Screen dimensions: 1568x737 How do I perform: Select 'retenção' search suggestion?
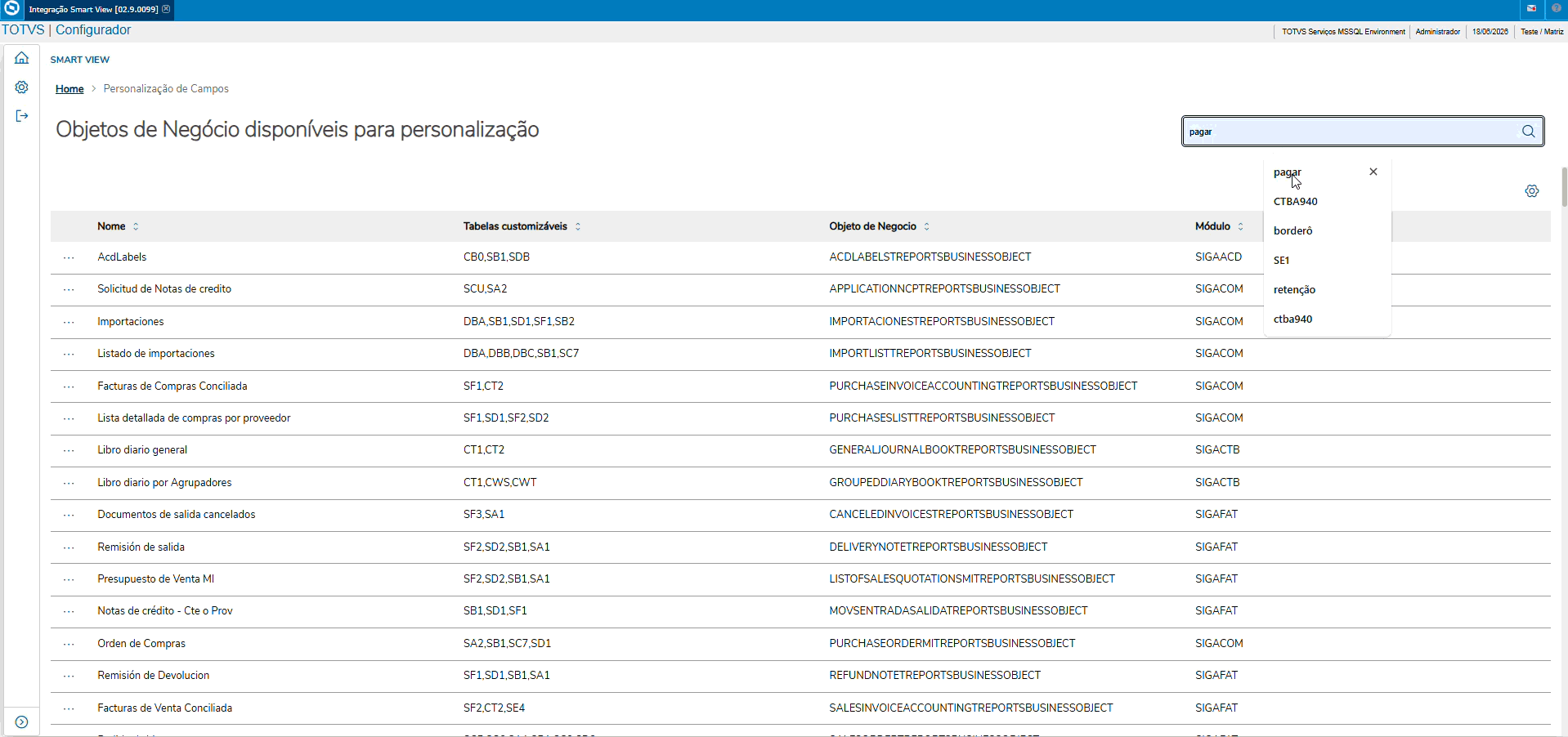(x=1295, y=290)
